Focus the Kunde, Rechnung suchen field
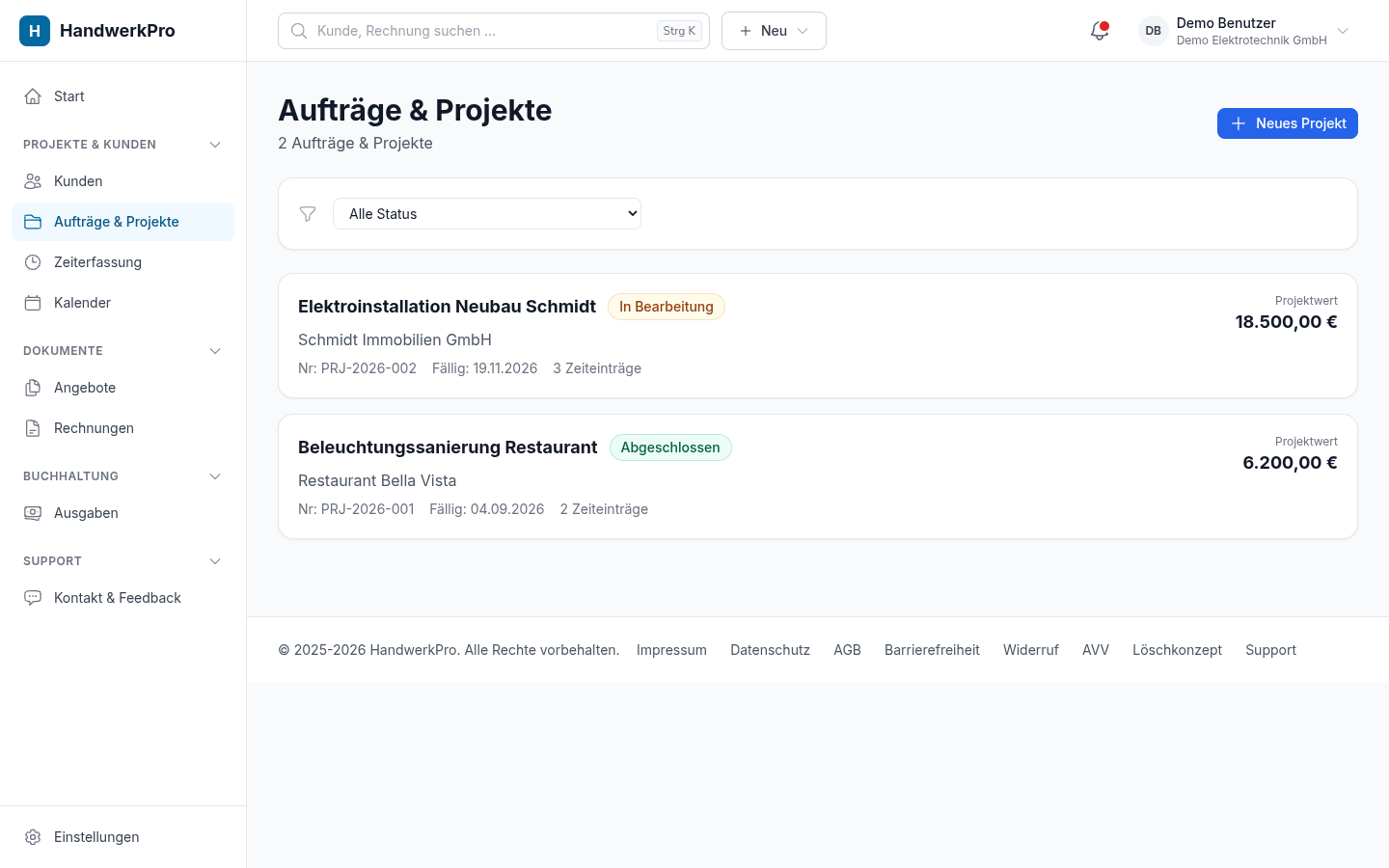Screen dimensions: 1389x868 [494, 31]
